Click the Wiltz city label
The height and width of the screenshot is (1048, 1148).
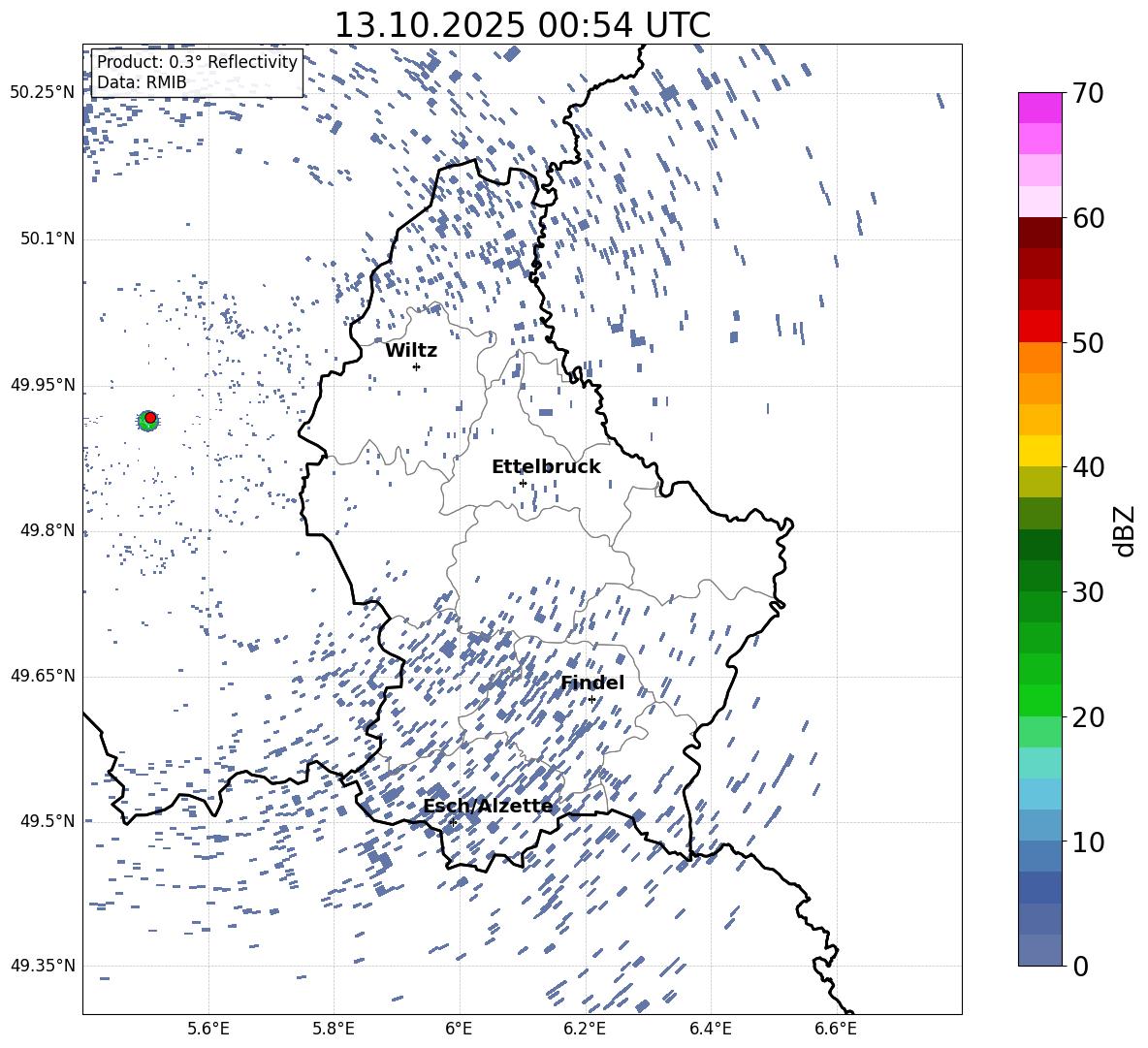[411, 351]
